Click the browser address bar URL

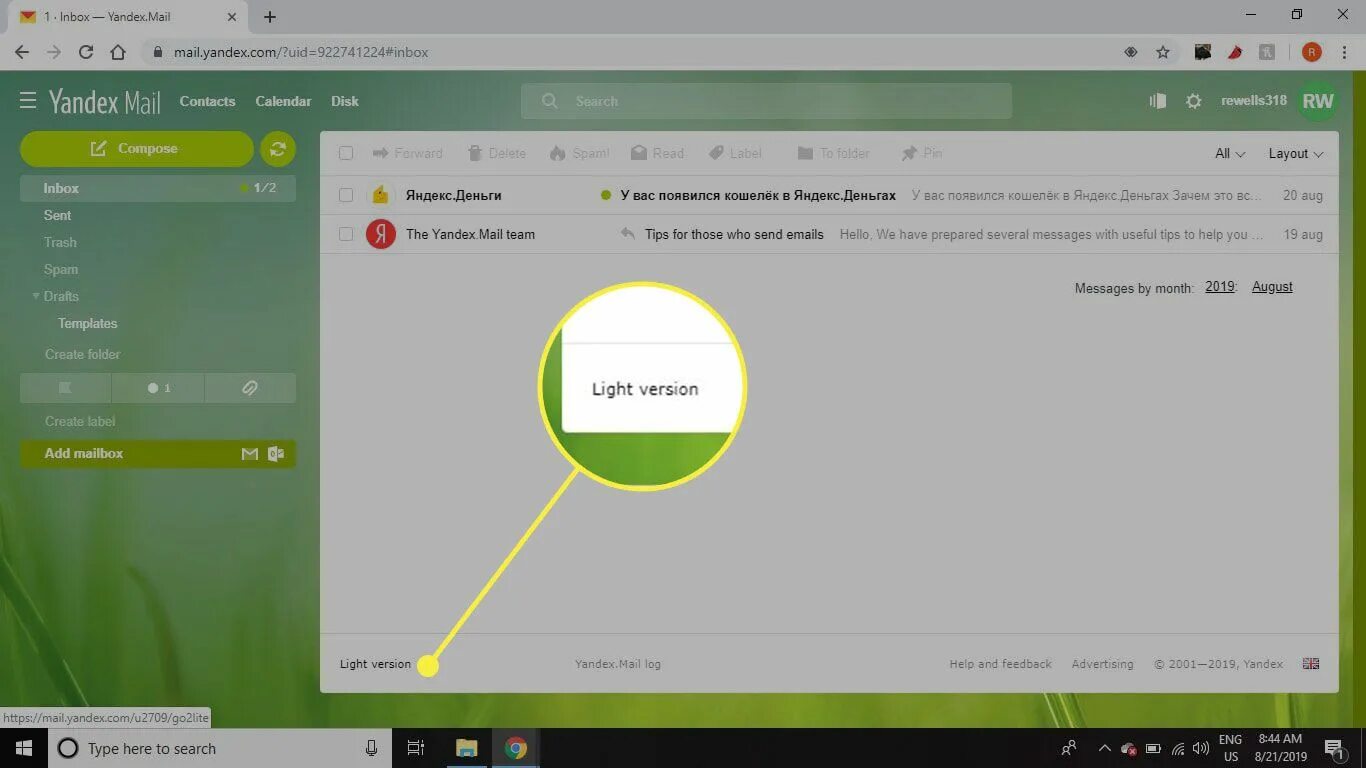coord(301,52)
